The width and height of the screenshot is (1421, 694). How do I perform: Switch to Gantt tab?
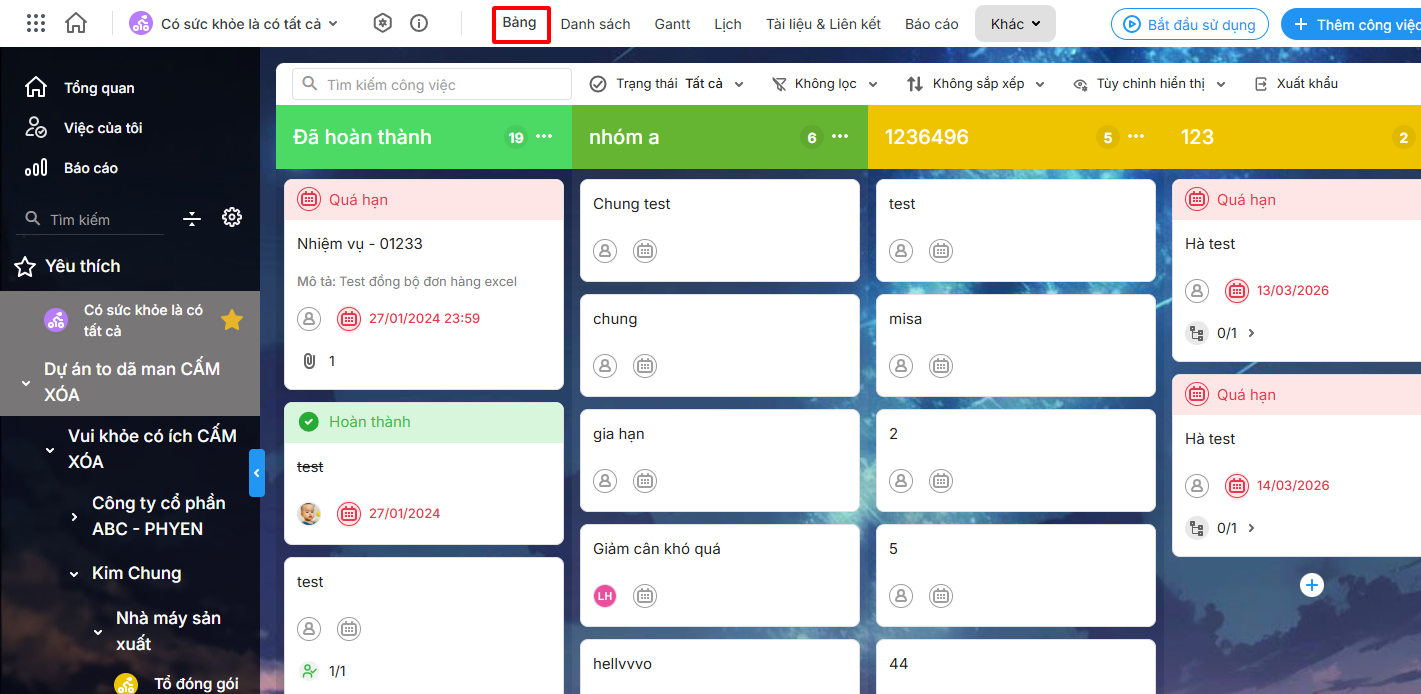(x=672, y=24)
